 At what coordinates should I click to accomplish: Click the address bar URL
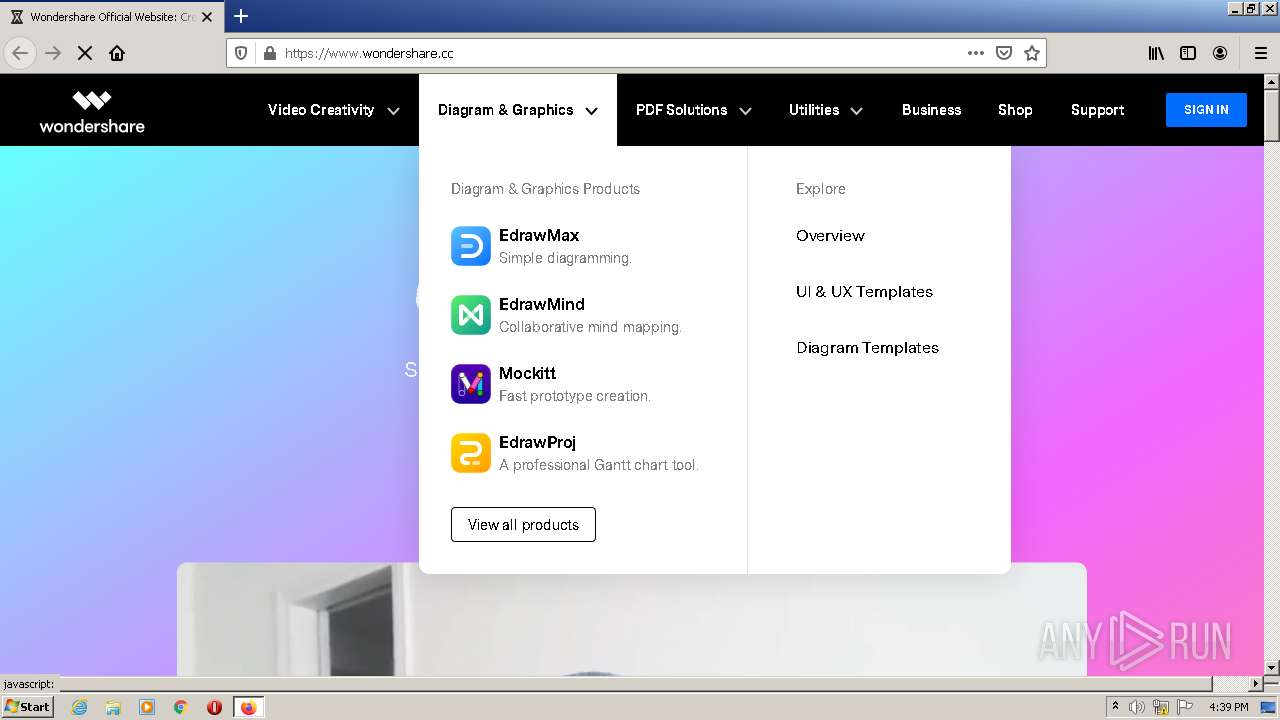[x=369, y=53]
